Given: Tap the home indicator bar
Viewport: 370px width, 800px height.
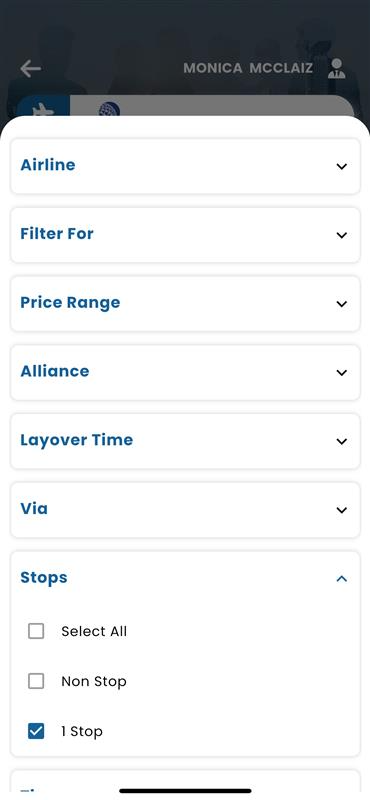Looking at the screenshot, I should coord(185,791).
